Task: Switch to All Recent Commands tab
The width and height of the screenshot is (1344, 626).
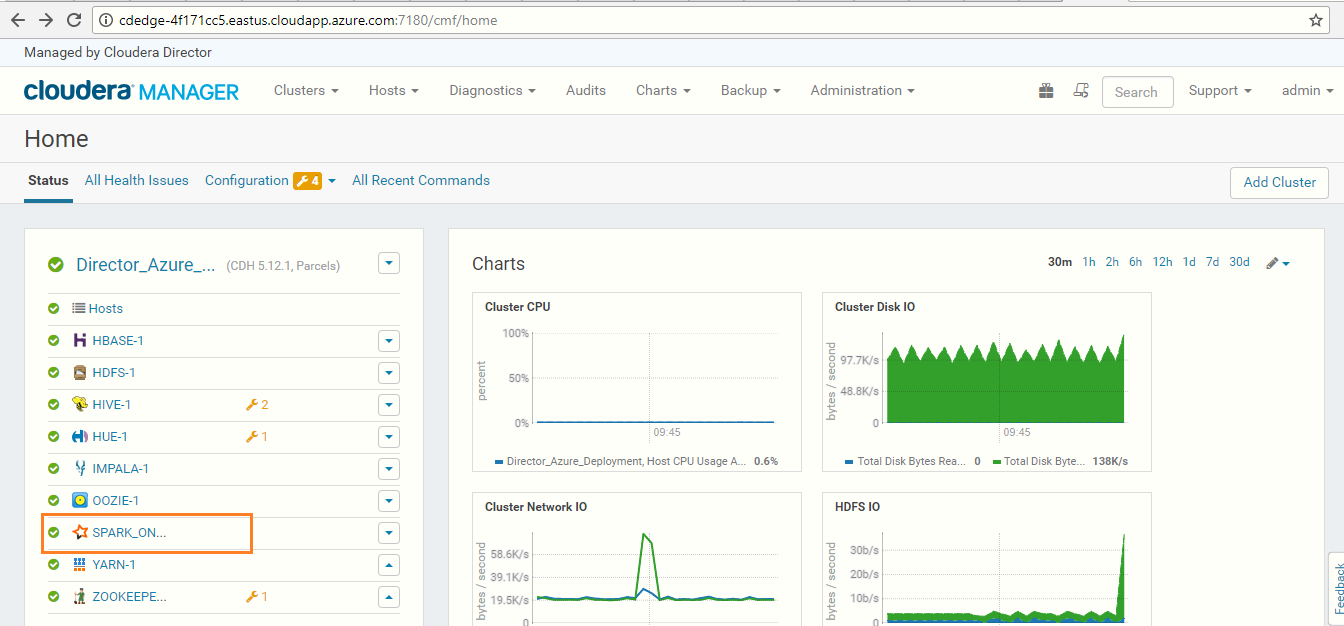Action: click(x=421, y=180)
